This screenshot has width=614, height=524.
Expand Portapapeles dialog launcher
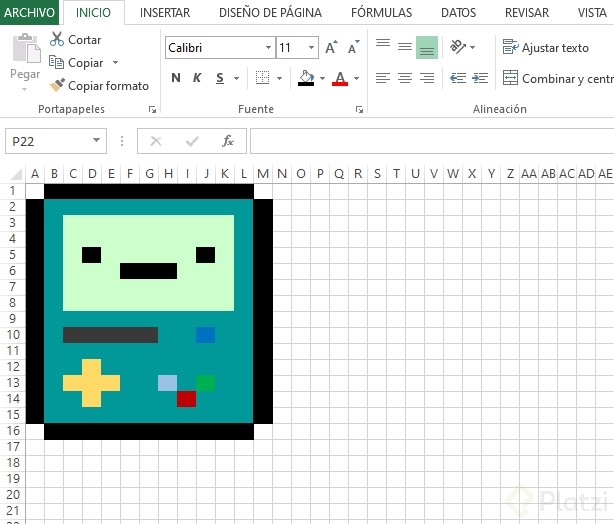pos(152,110)
